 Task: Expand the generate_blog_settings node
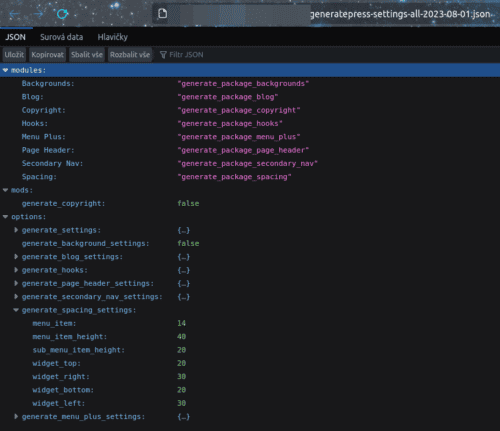click(16, 257)
